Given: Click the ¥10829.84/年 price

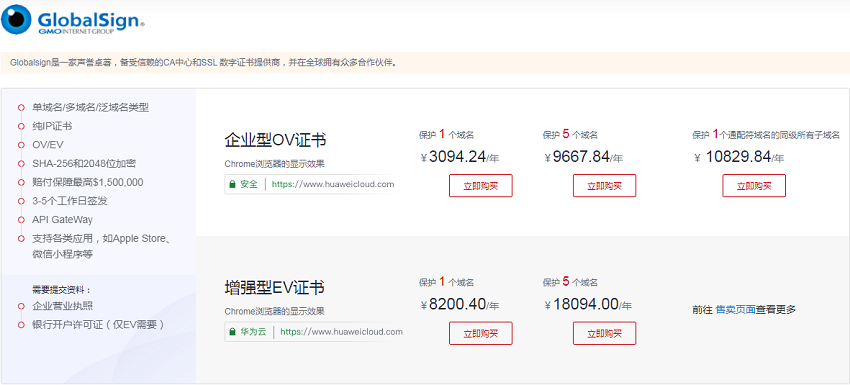Looking at the screenshot, I should (x=739, y=157).
